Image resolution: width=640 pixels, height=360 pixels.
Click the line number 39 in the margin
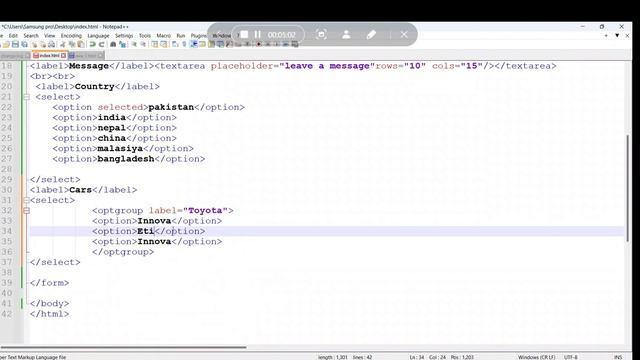(x=7, y=283)
